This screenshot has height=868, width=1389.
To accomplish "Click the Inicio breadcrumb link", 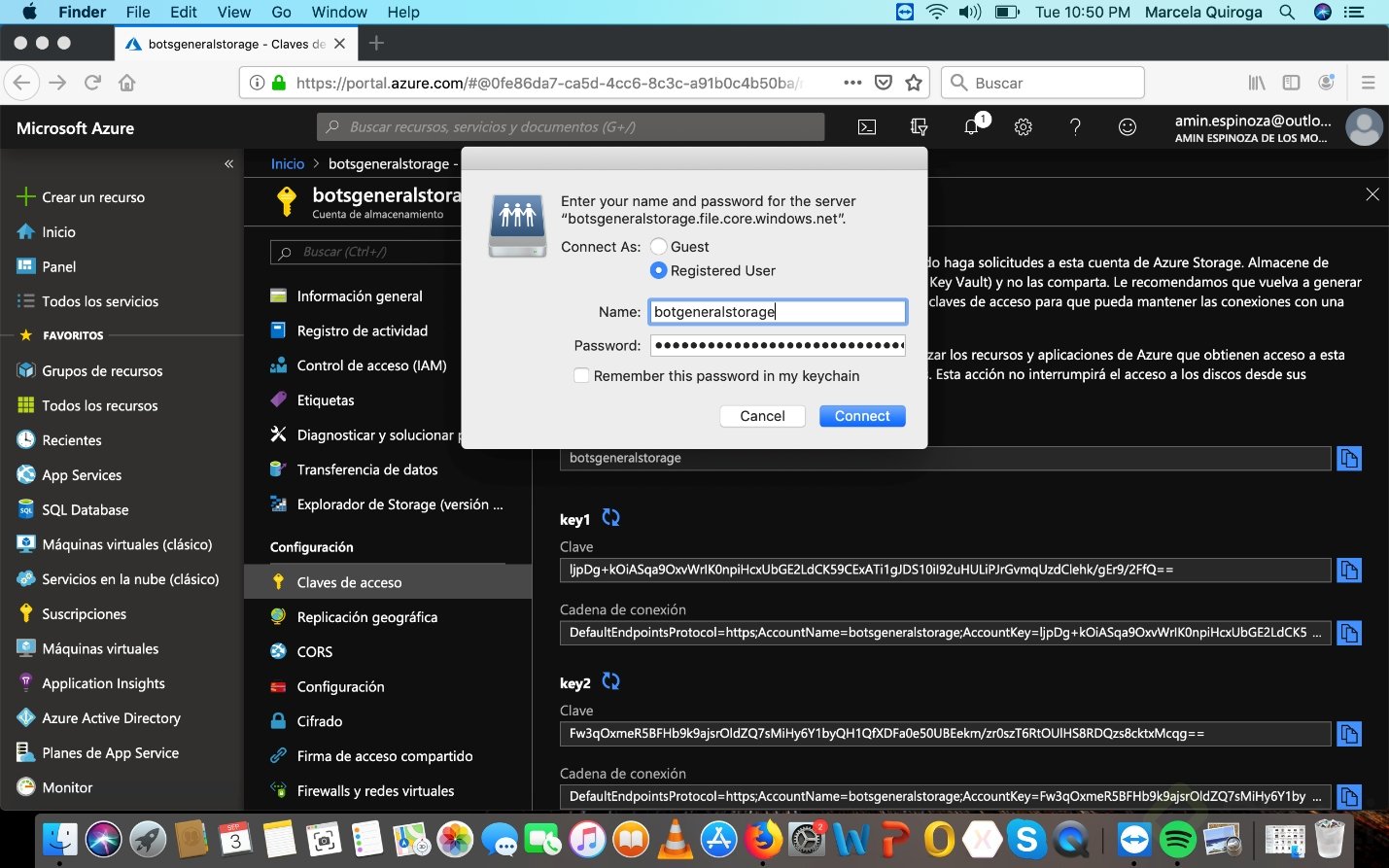I will (x=288, y=163).
